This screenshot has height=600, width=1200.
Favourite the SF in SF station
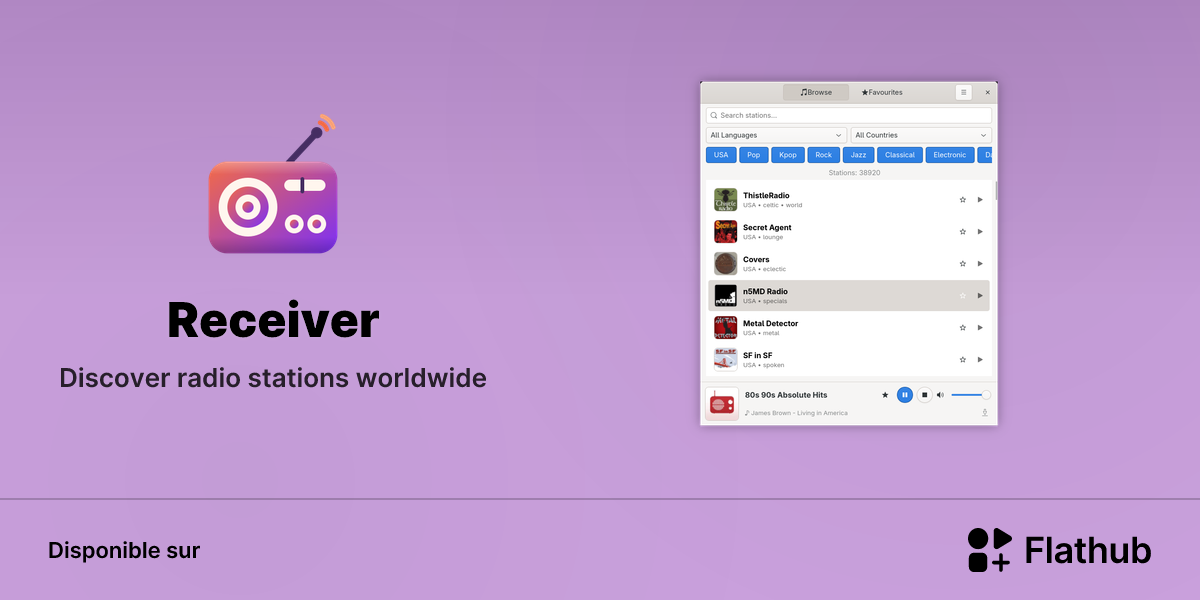tap(963, 360)
